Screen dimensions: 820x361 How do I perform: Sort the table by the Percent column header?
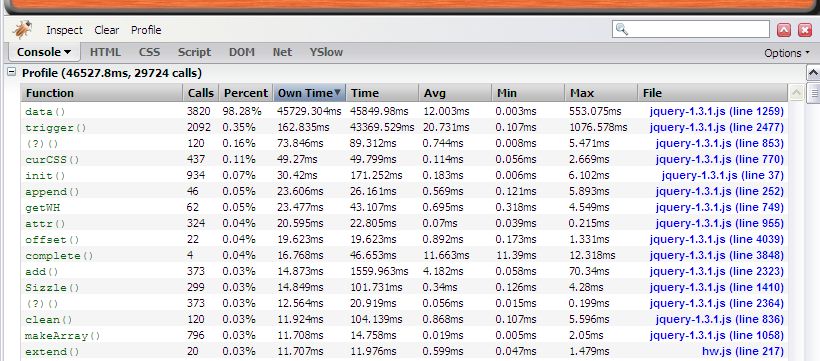pyautogui.click(x=246, y=93)
